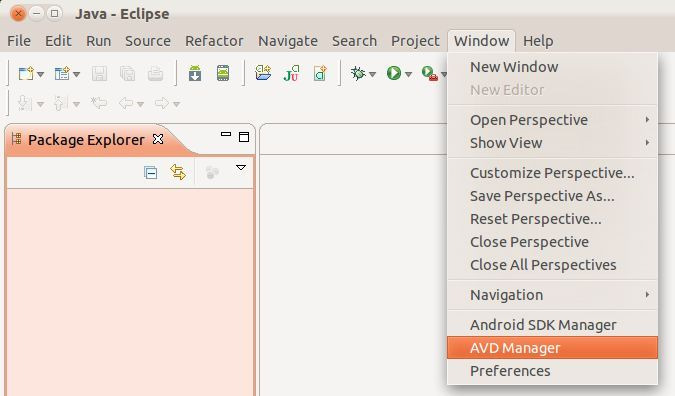Click the Debug bug icon
Image resolution: width=675 pixels, height=396 pixels.
[x=358, y=73]
